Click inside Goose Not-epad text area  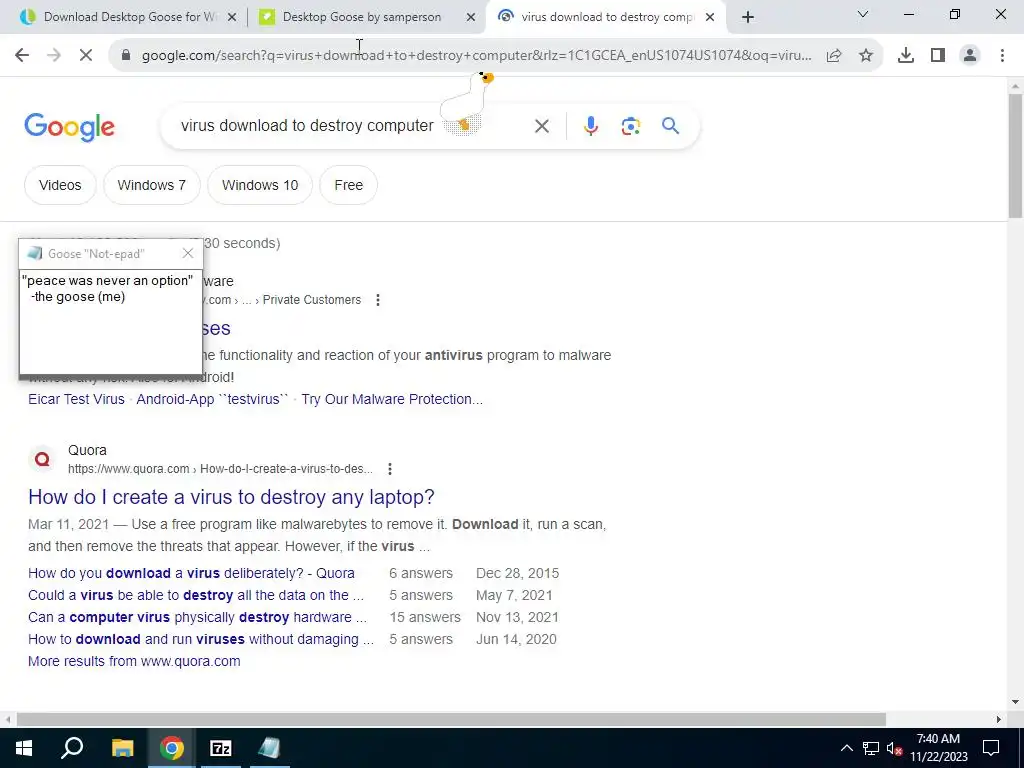tap(110, 322)
